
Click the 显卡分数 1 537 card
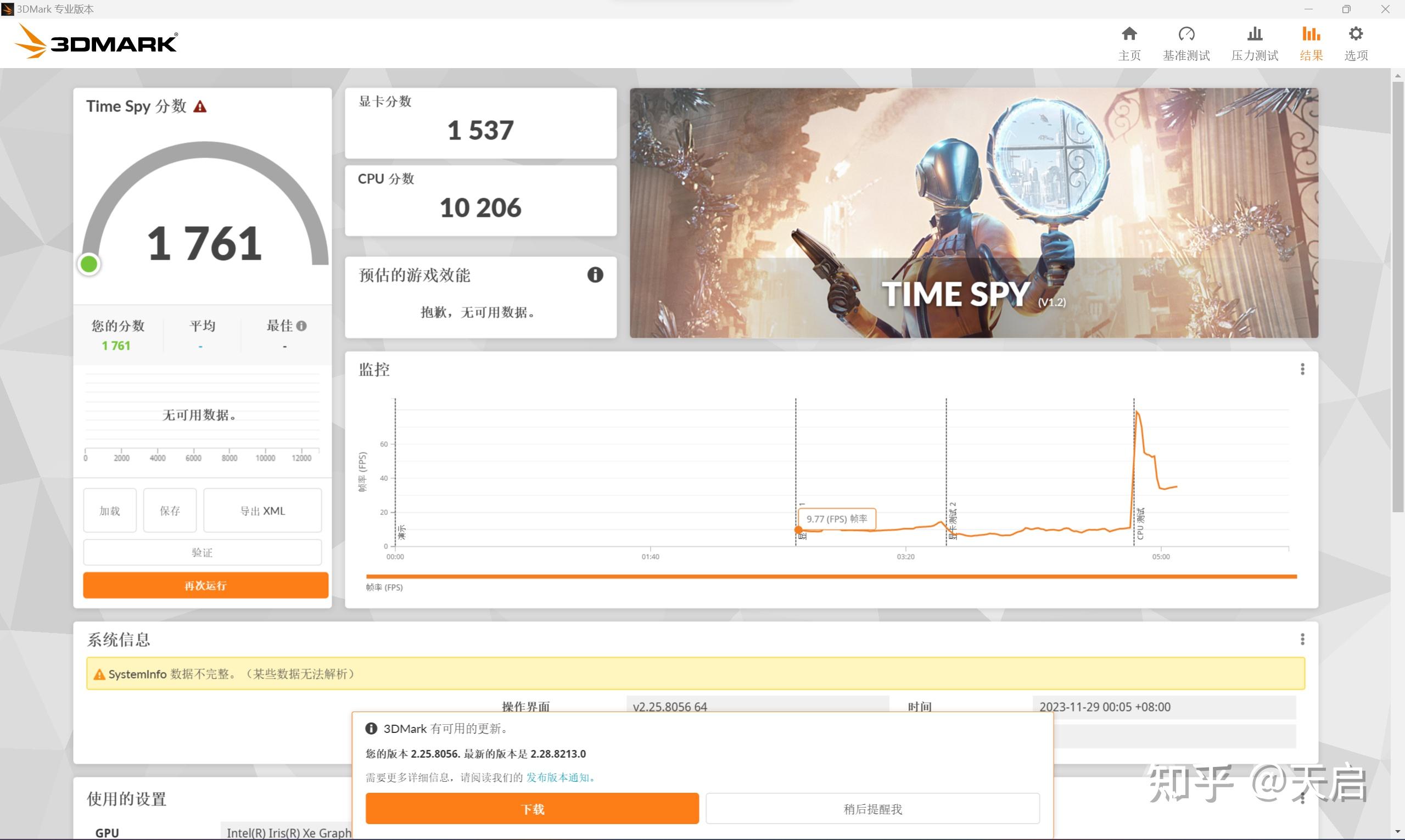(480, 123)
